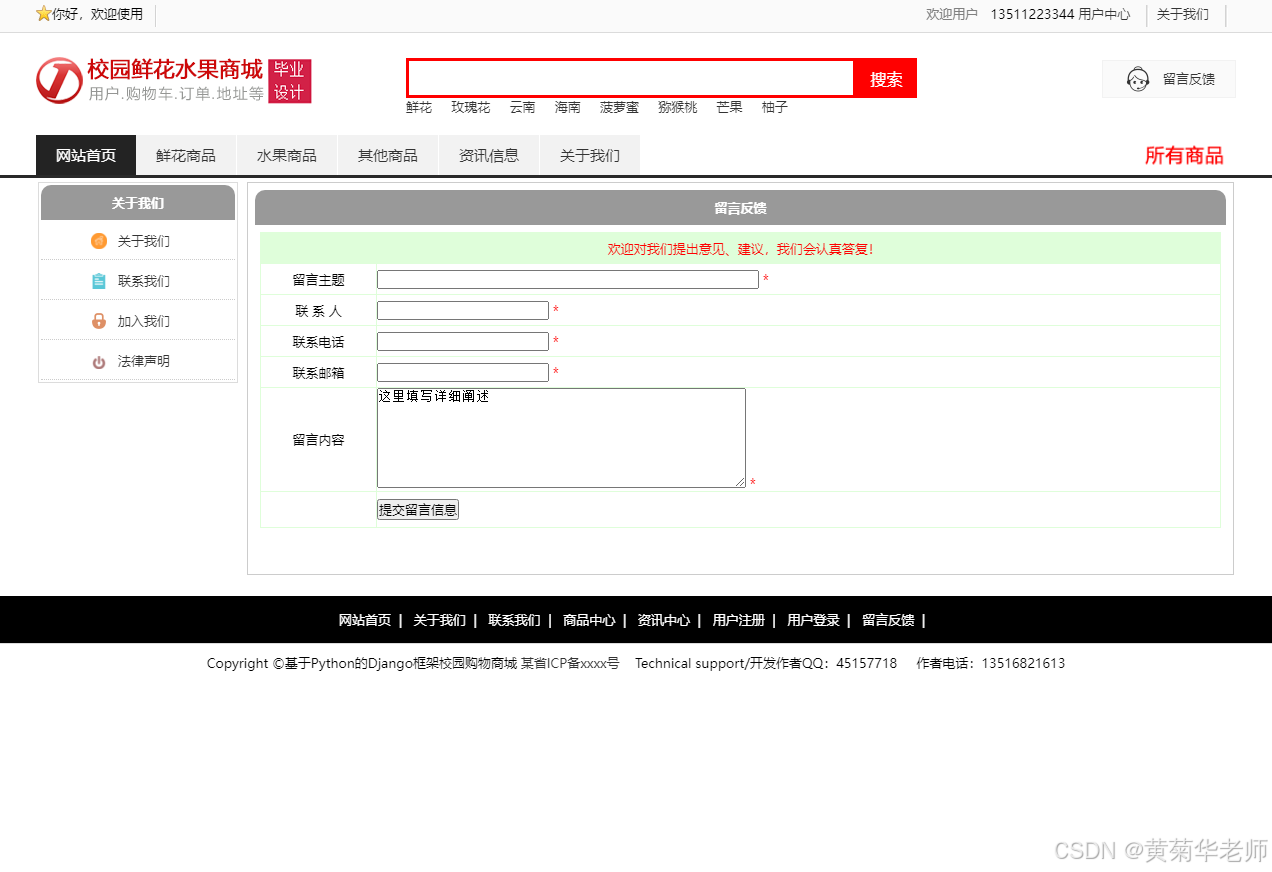This screenshot has width=1272, height=872.
Task: Click footer 用户登录 link
Action: pyautogui.click(x=813, y=620)
